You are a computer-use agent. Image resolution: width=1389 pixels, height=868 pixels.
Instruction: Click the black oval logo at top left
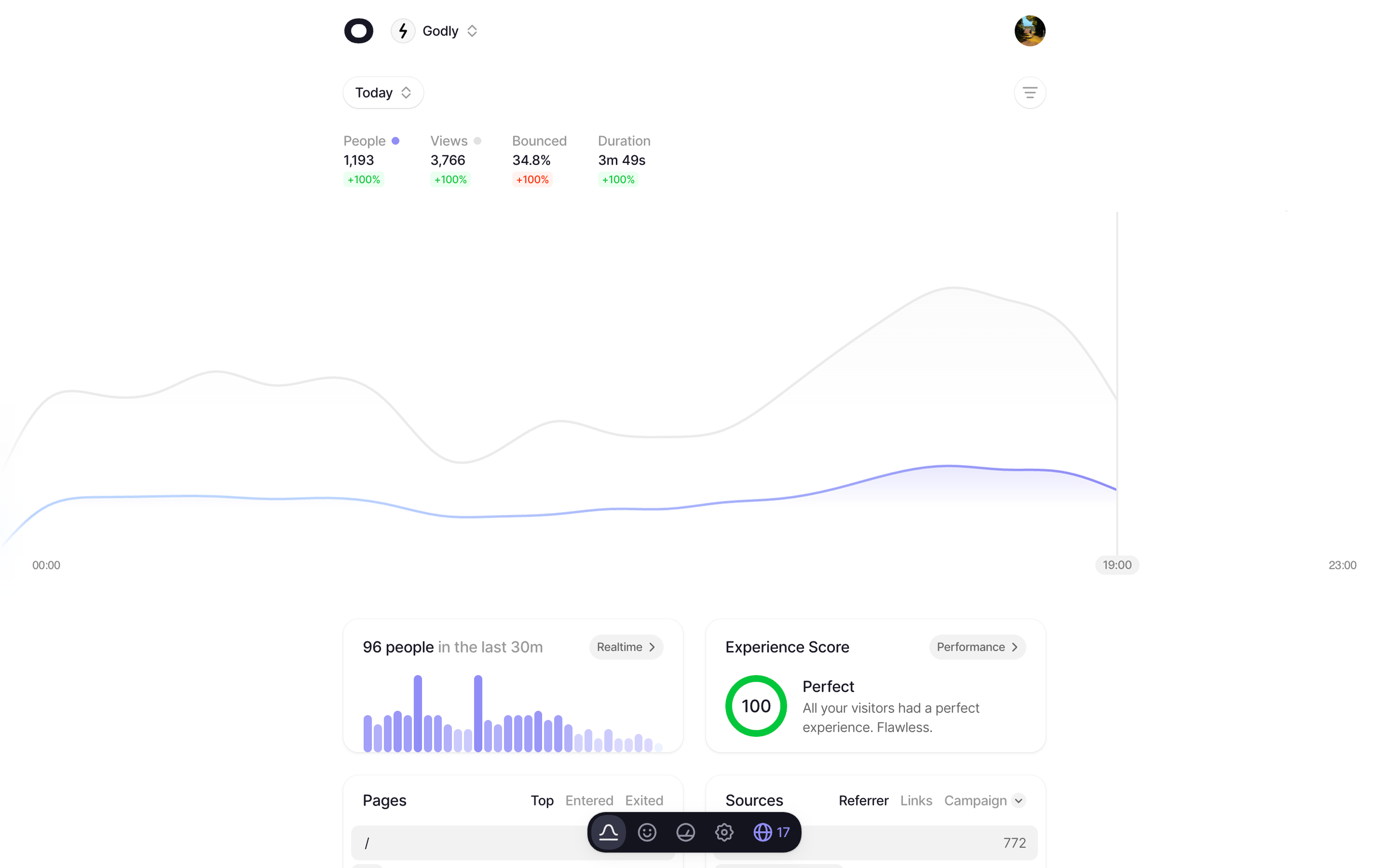(x=359, y=31)
